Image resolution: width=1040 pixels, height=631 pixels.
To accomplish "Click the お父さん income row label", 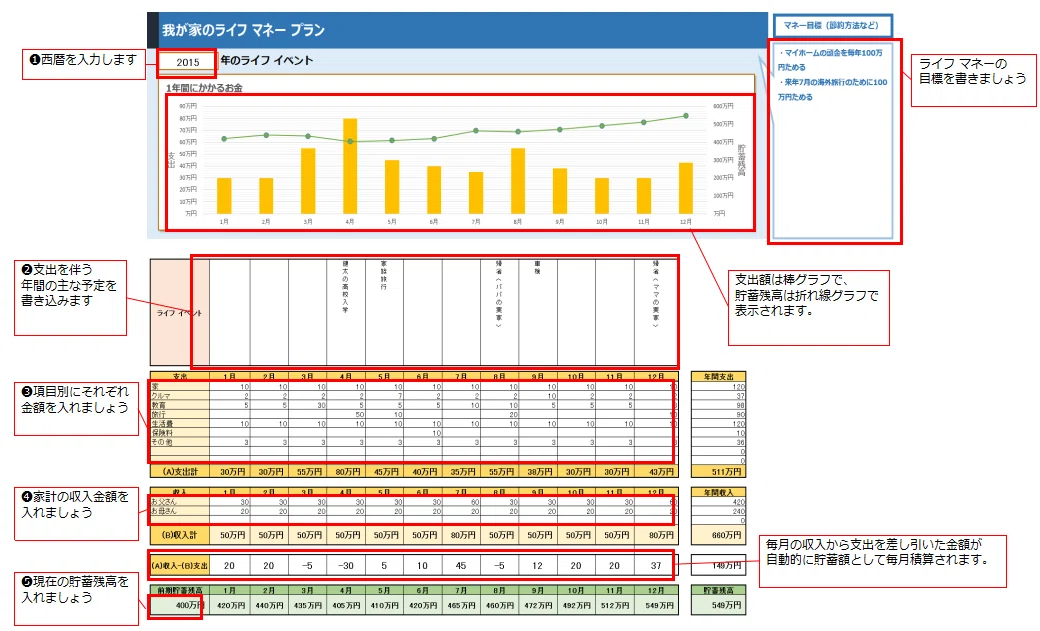I will click(180, 502).
